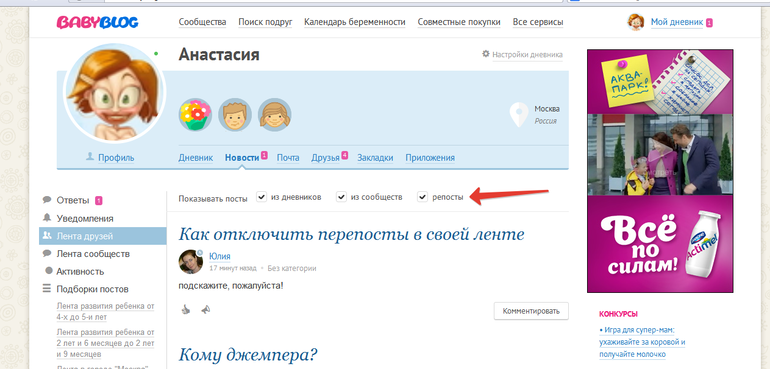Click the BabyBlog logo
This screenshot has width=770, height=369.
97,23
